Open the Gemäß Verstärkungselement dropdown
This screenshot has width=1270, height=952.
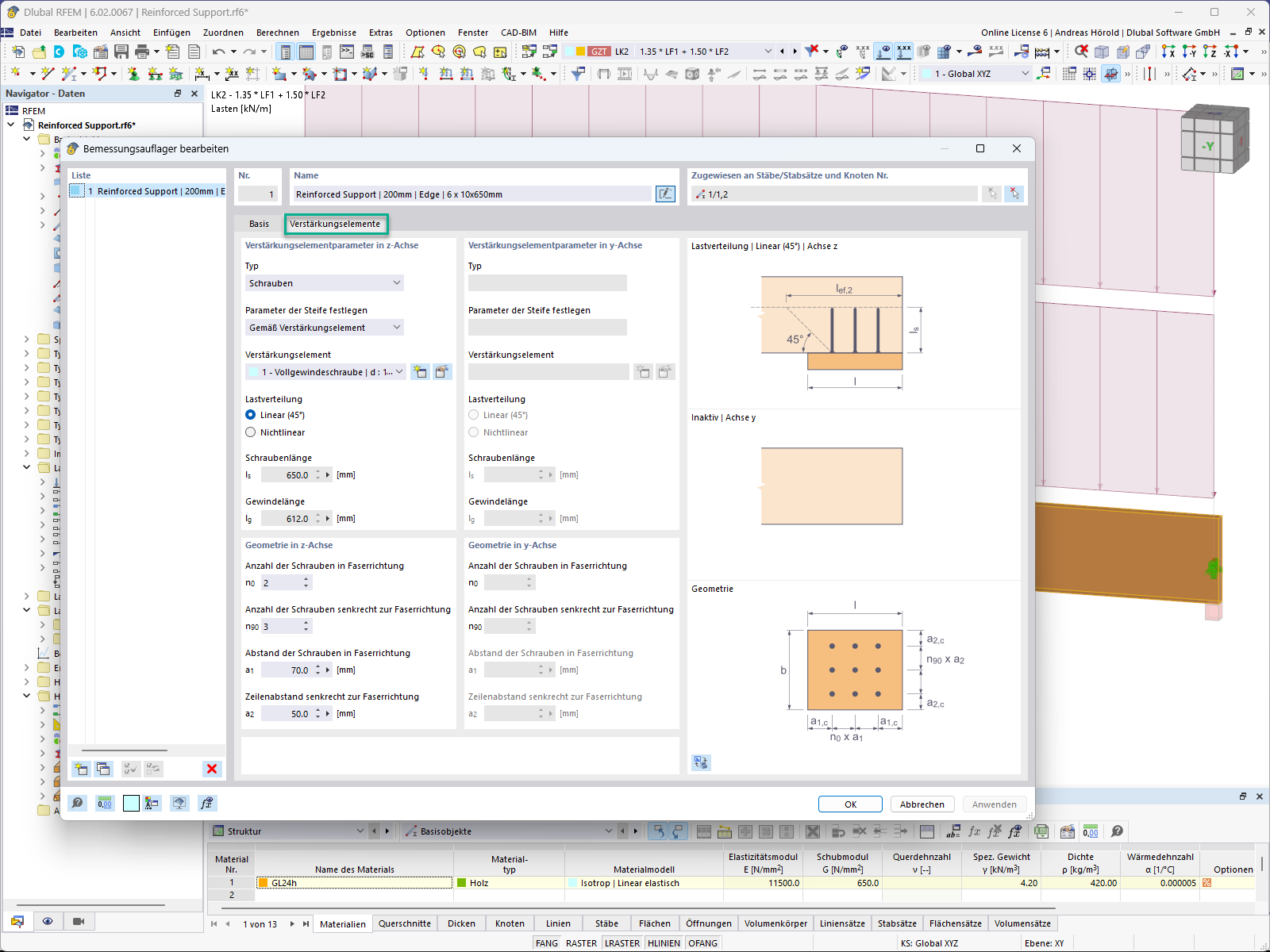click(x=324, y=327)
